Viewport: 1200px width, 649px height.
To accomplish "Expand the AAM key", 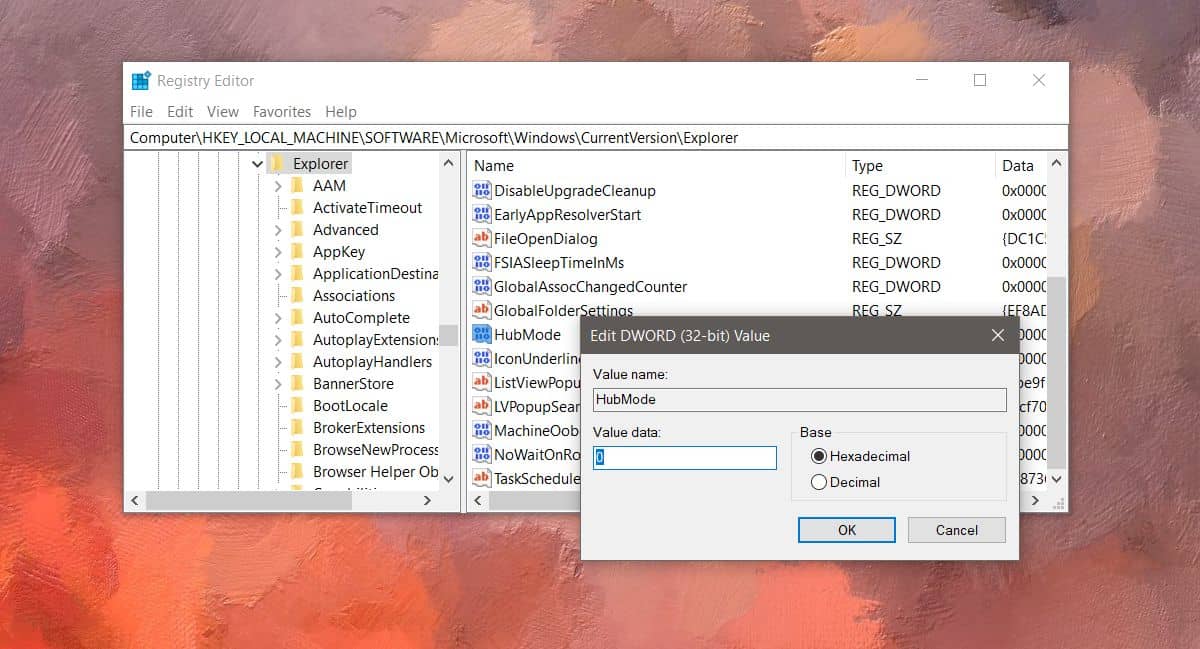I will 278,185.
